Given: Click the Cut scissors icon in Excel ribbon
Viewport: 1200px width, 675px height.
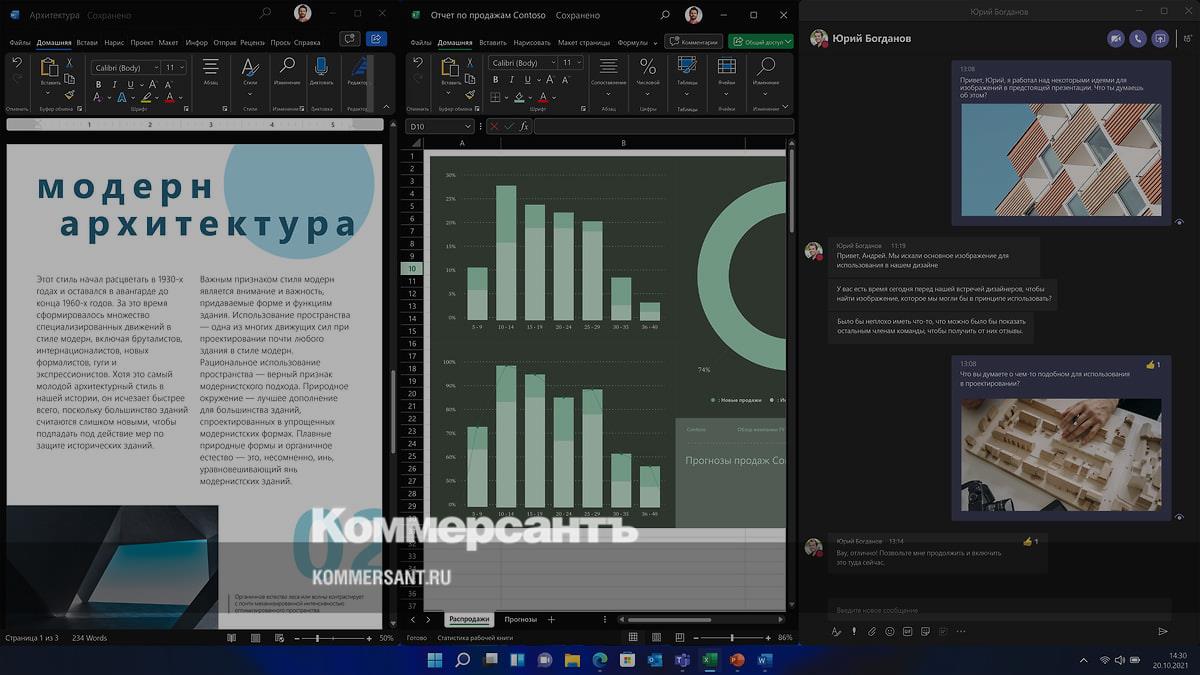Looking at the screenshot, I should 469,63.
